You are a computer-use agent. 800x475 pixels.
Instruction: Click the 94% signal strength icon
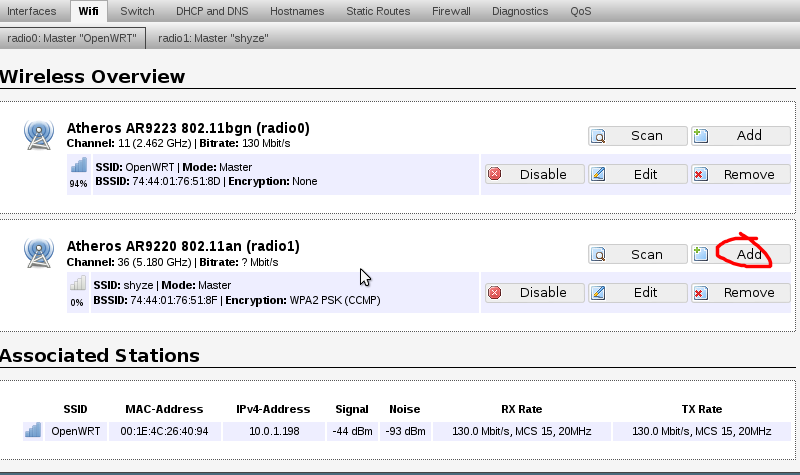[79, 165]
